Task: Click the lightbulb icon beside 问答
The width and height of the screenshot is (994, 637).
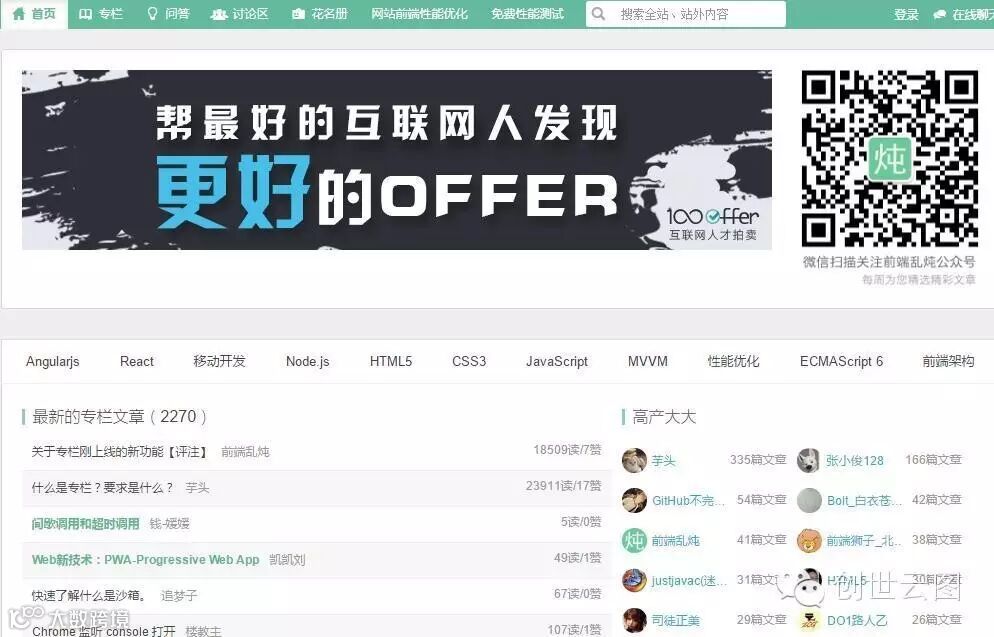Action: [x=152, y=14]
